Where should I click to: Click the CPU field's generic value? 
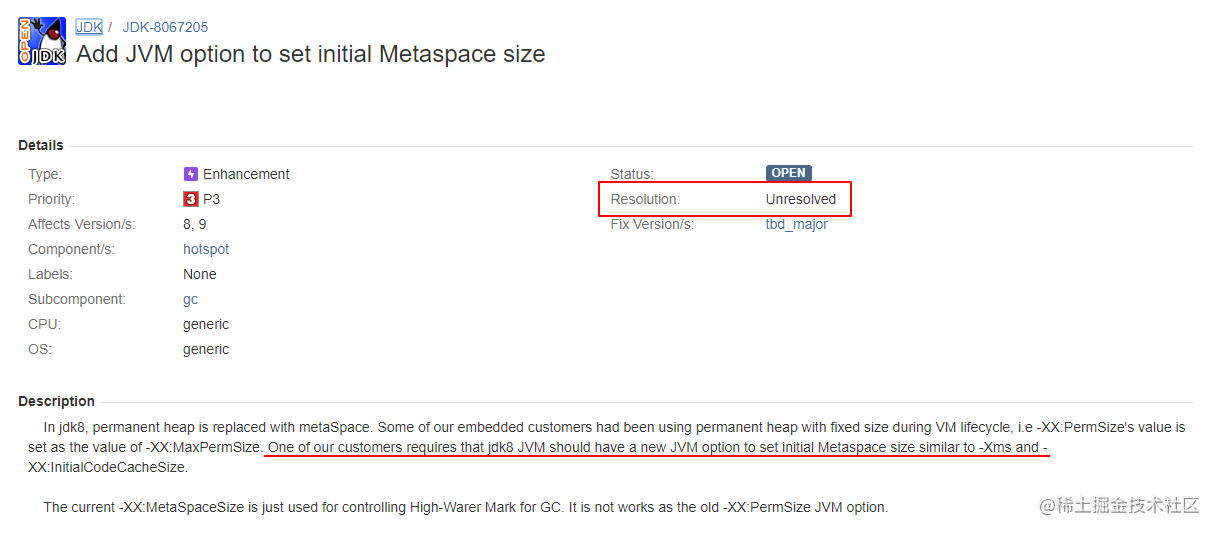pos(206,324)
